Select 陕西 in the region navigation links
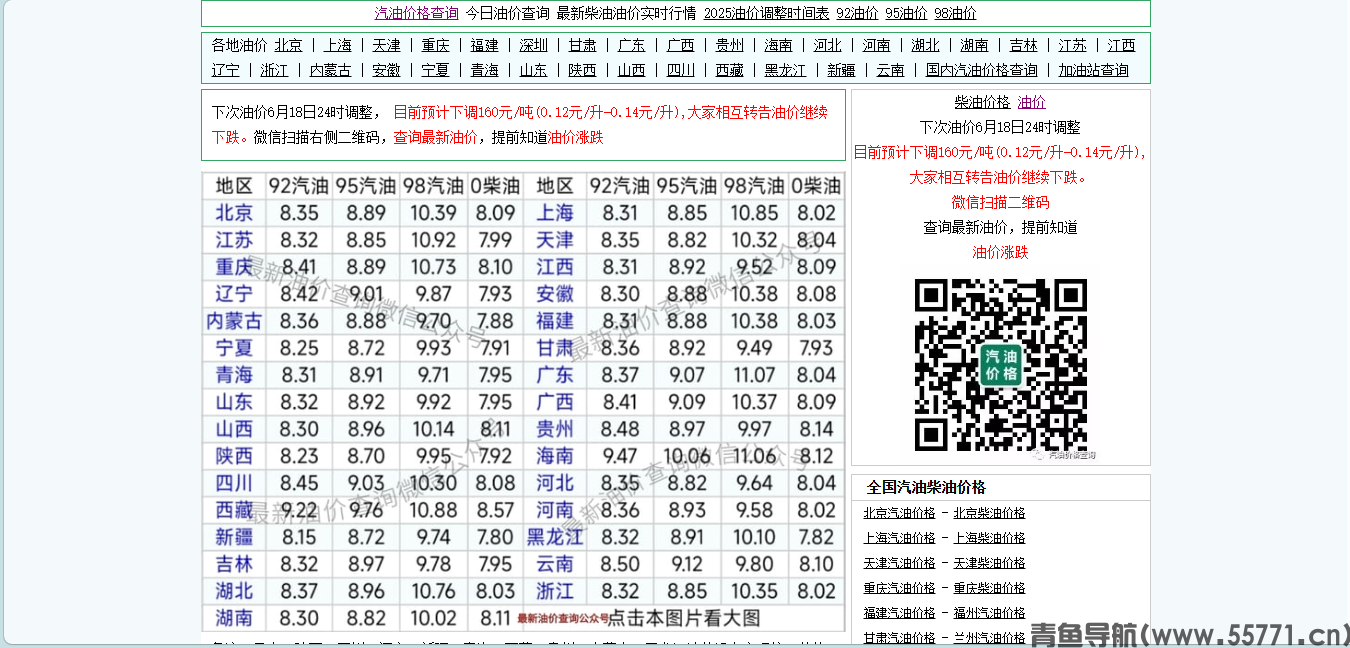1350x648 pixels. click(x=582, y=70)
